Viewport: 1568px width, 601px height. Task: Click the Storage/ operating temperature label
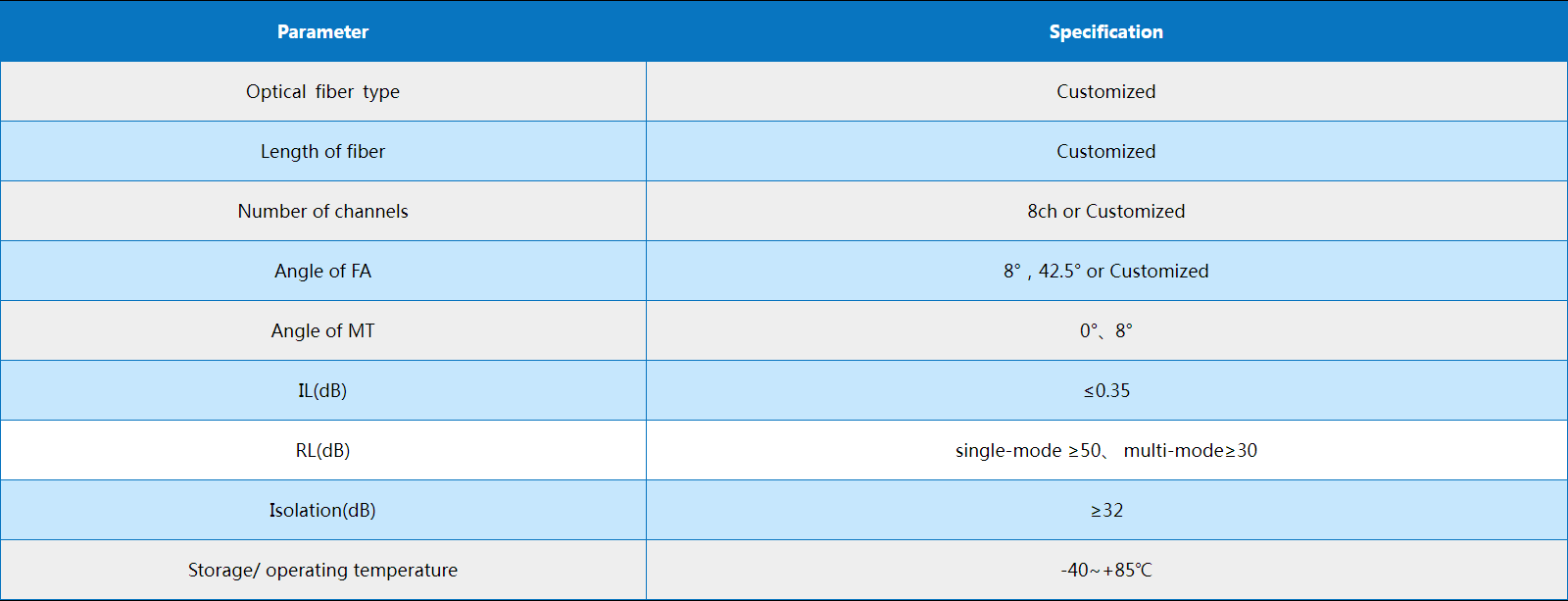tap(322, 570)
